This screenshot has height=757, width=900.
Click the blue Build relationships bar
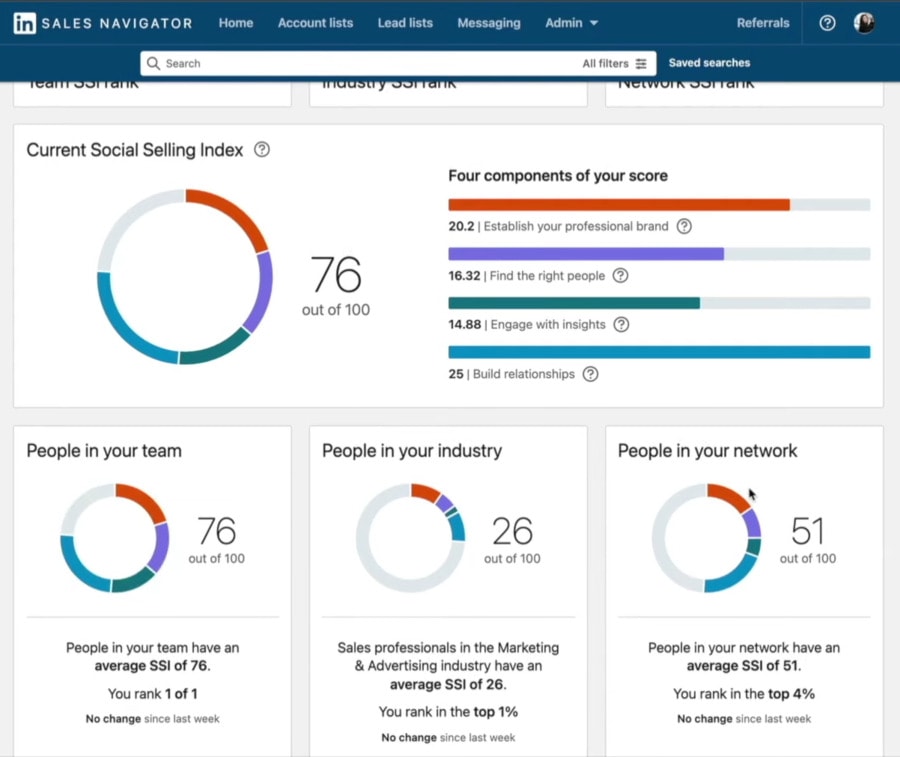pyautogui.click(x=659, y=352)
